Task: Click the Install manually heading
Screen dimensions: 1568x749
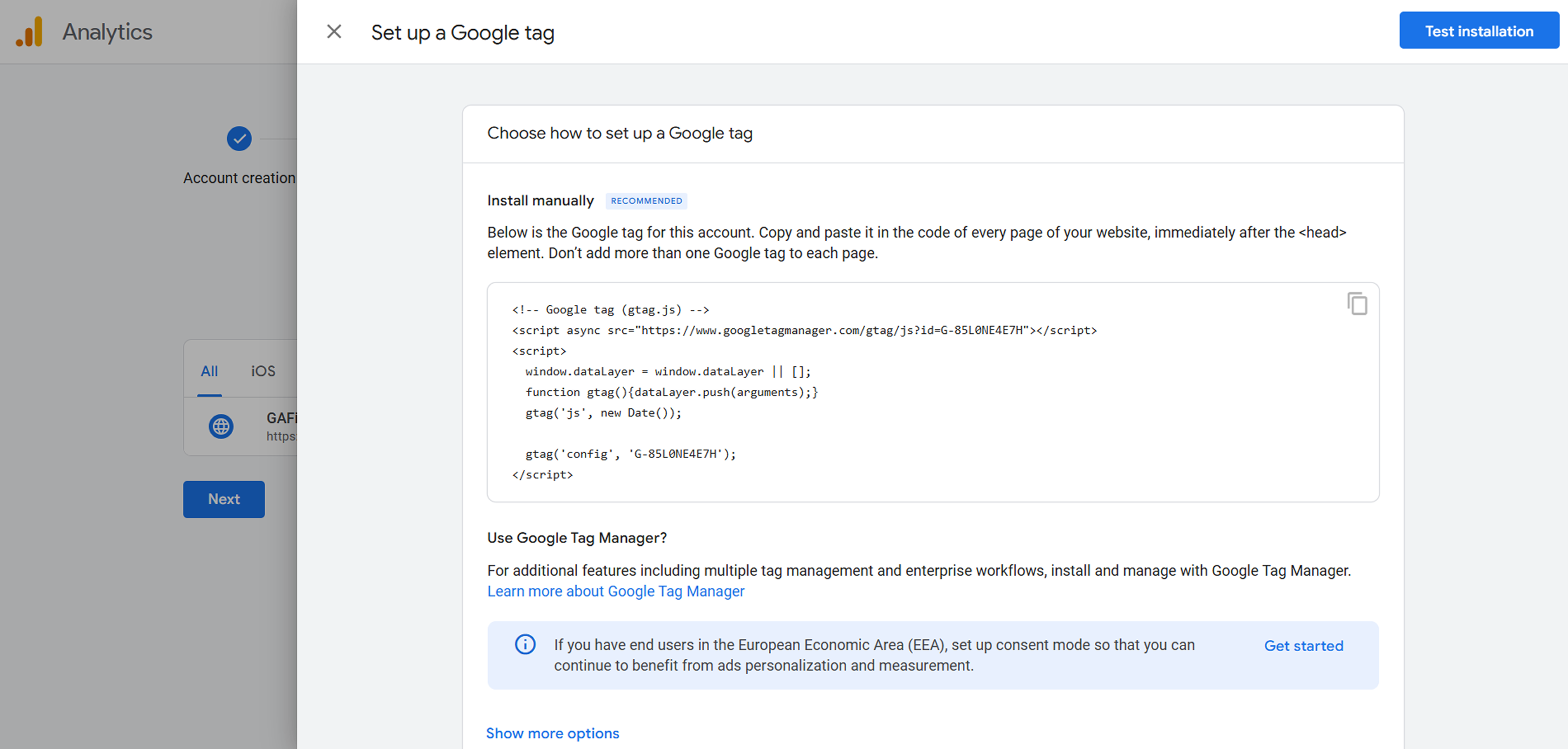Action: 541,201
